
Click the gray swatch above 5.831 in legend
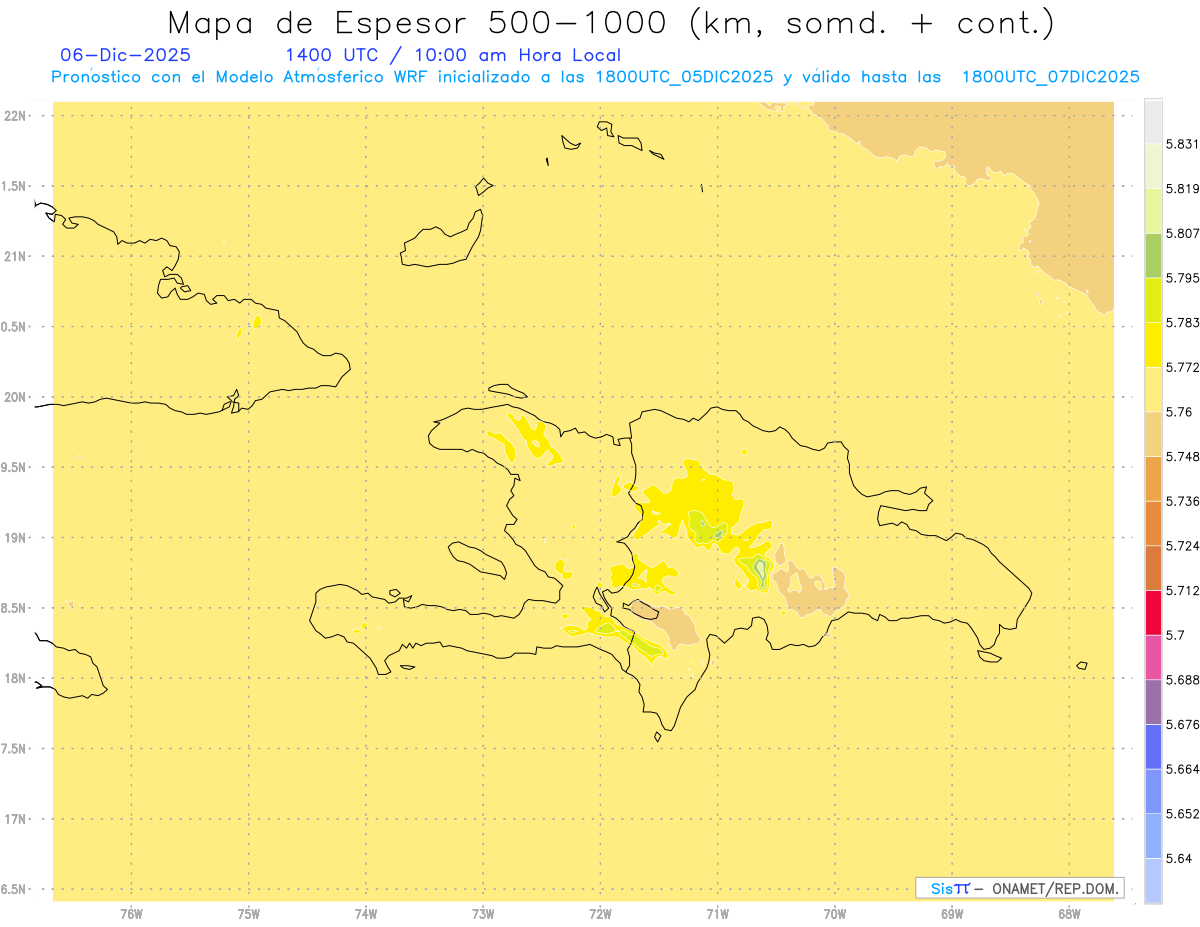coord(1153,122)
